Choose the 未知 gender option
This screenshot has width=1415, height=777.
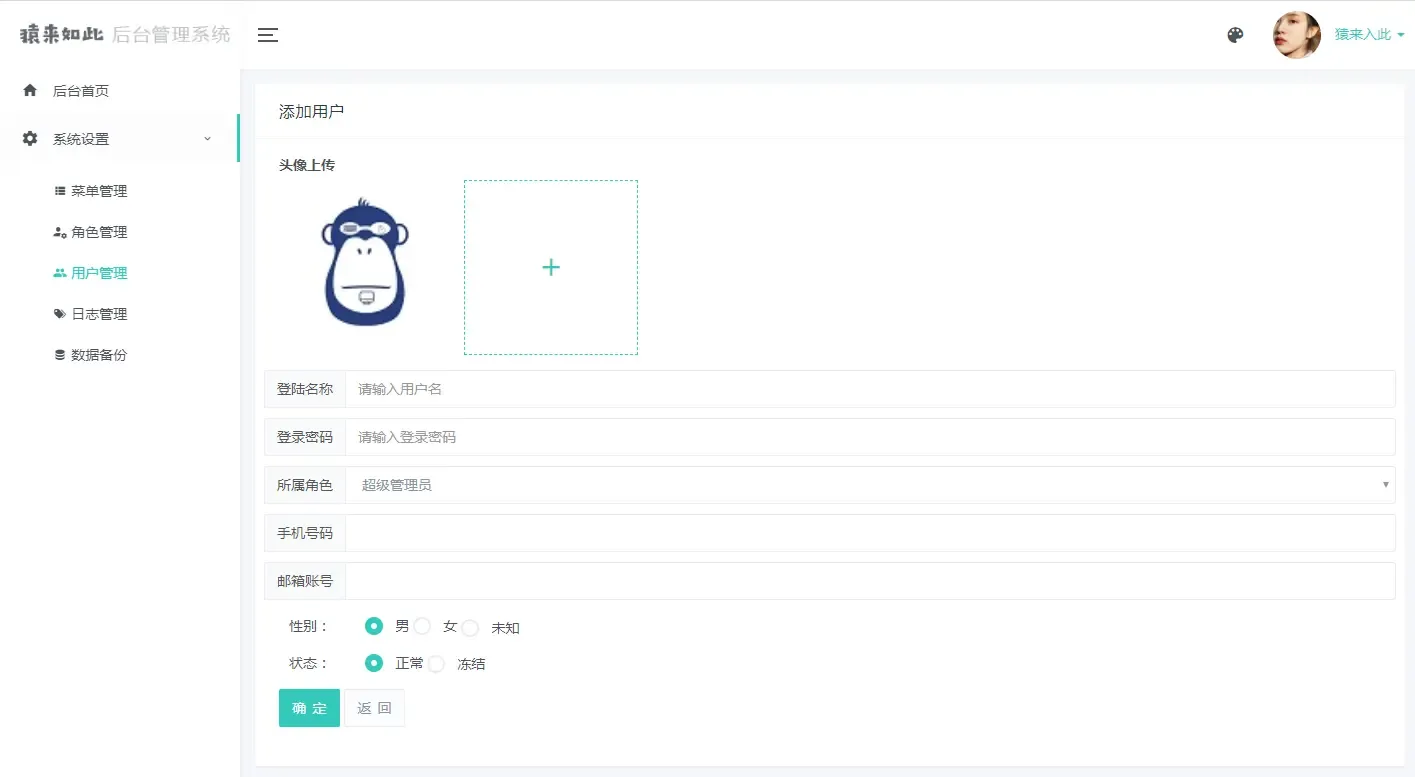(470, 625)
